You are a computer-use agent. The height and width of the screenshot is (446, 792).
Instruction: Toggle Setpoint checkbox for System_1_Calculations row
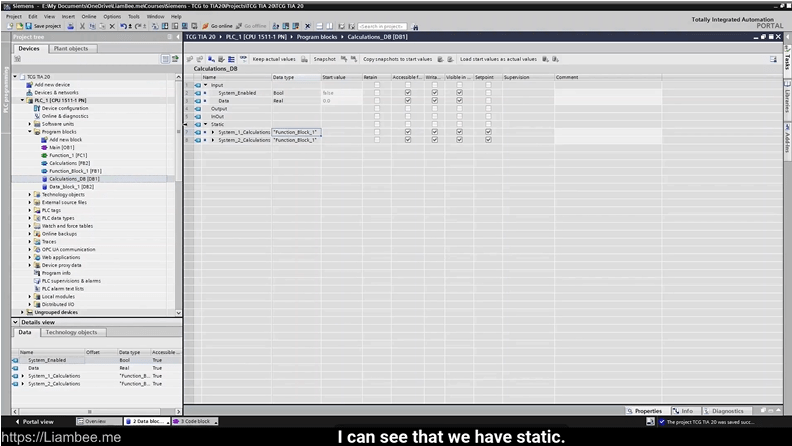pyautogui.click(x=488, y=132)
